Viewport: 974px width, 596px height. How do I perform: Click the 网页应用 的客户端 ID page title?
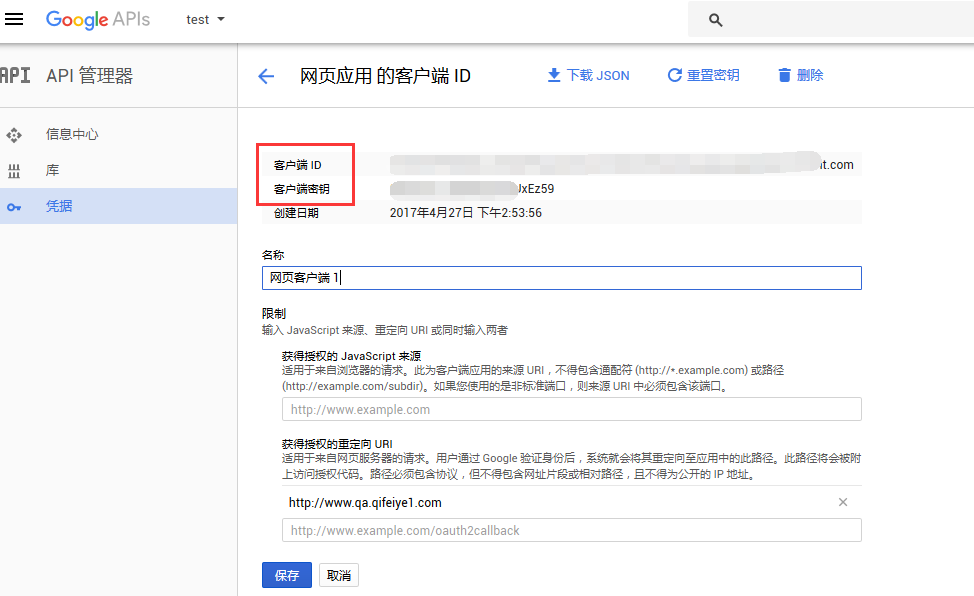[385, 76]
